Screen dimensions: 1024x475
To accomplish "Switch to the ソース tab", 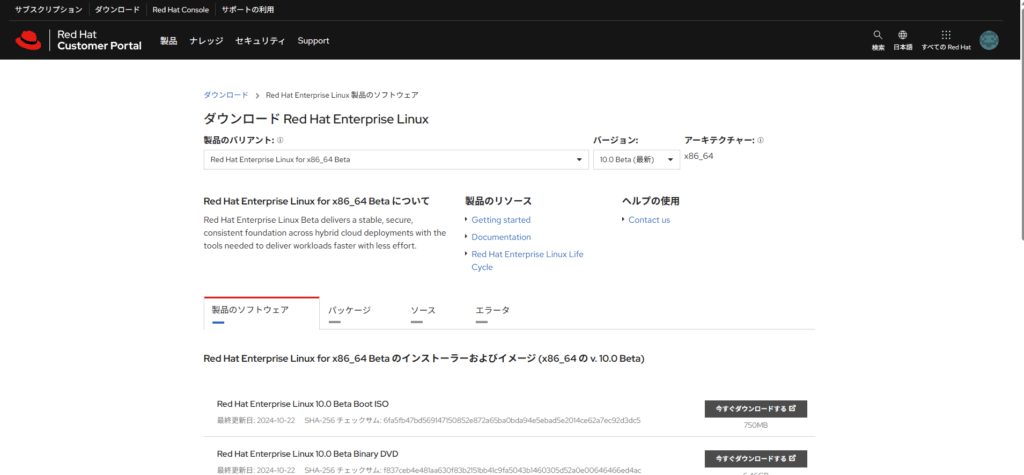I will click(x=423, y=311).
